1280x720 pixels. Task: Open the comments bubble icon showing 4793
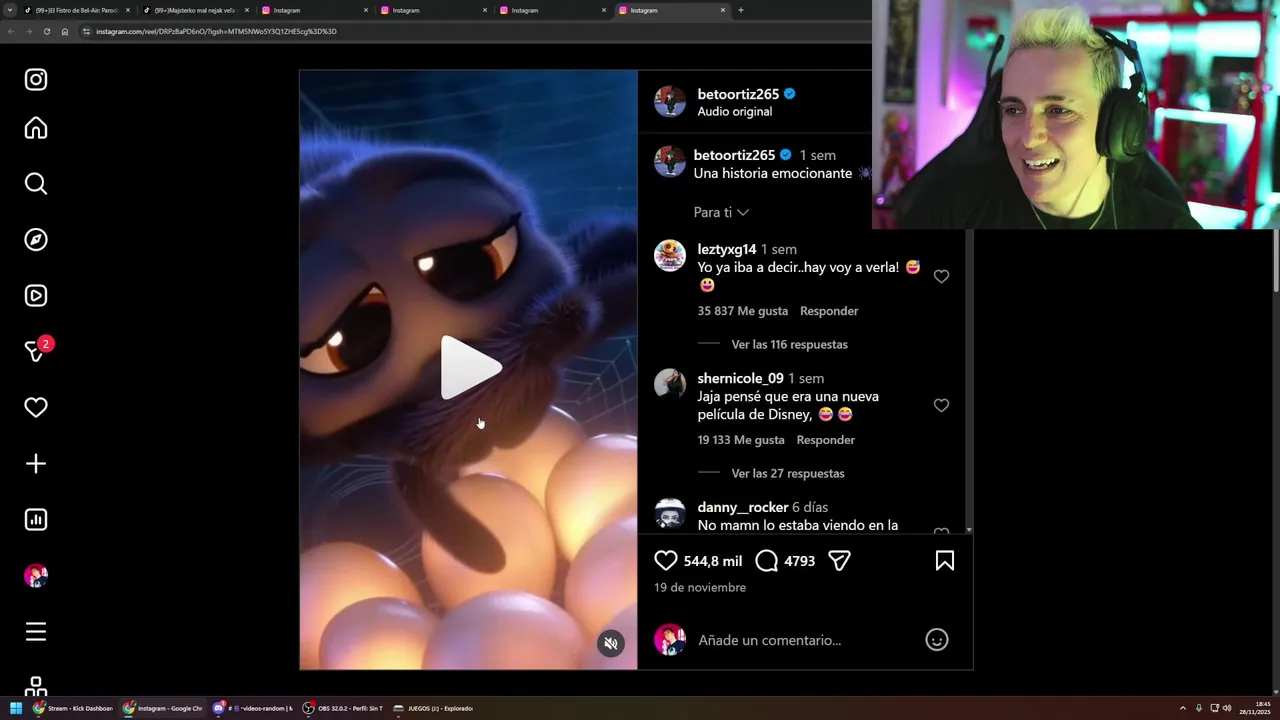click(767, 561)
